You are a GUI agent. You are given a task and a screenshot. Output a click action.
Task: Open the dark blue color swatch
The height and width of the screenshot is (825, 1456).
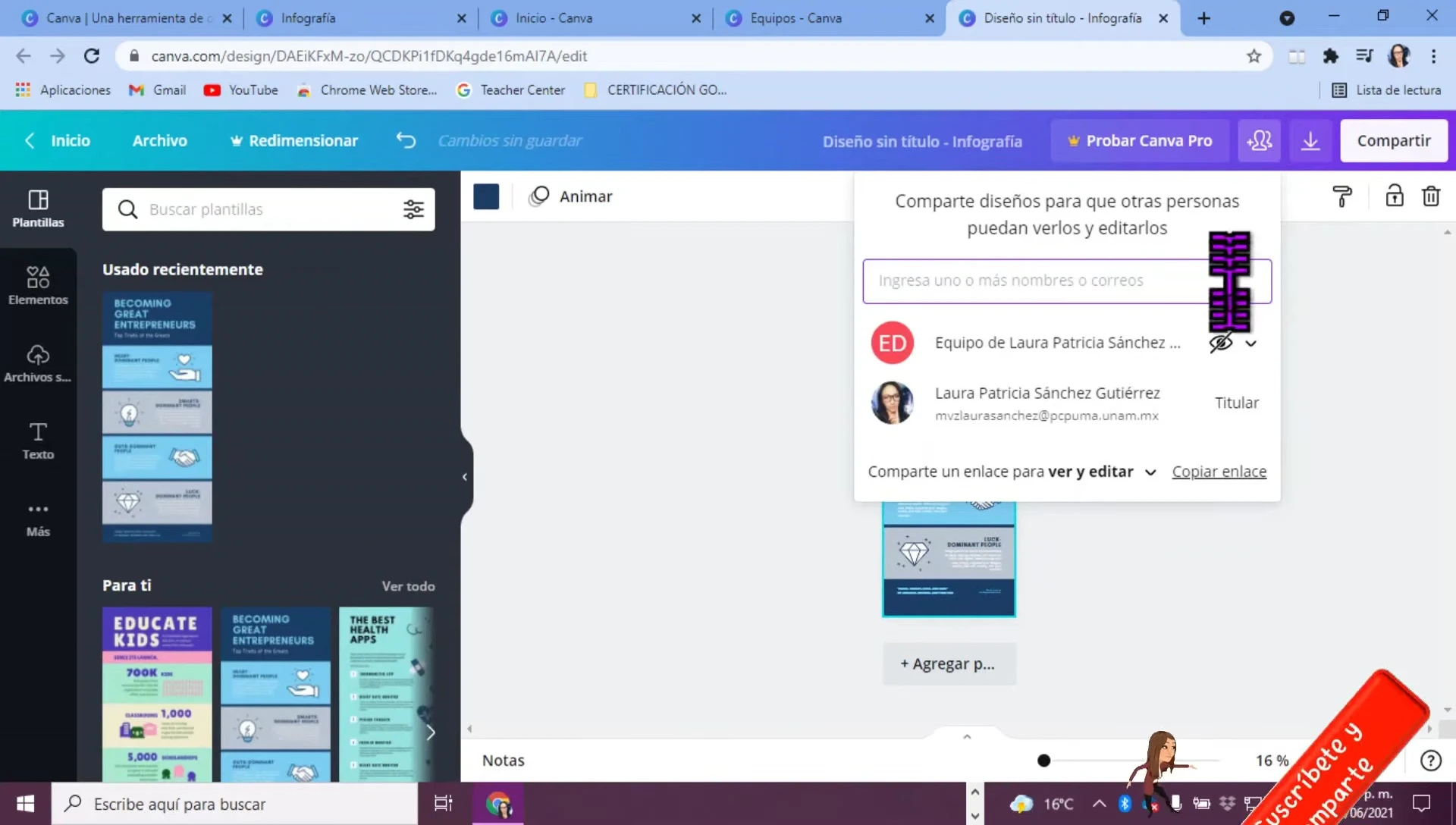point(486,196)
